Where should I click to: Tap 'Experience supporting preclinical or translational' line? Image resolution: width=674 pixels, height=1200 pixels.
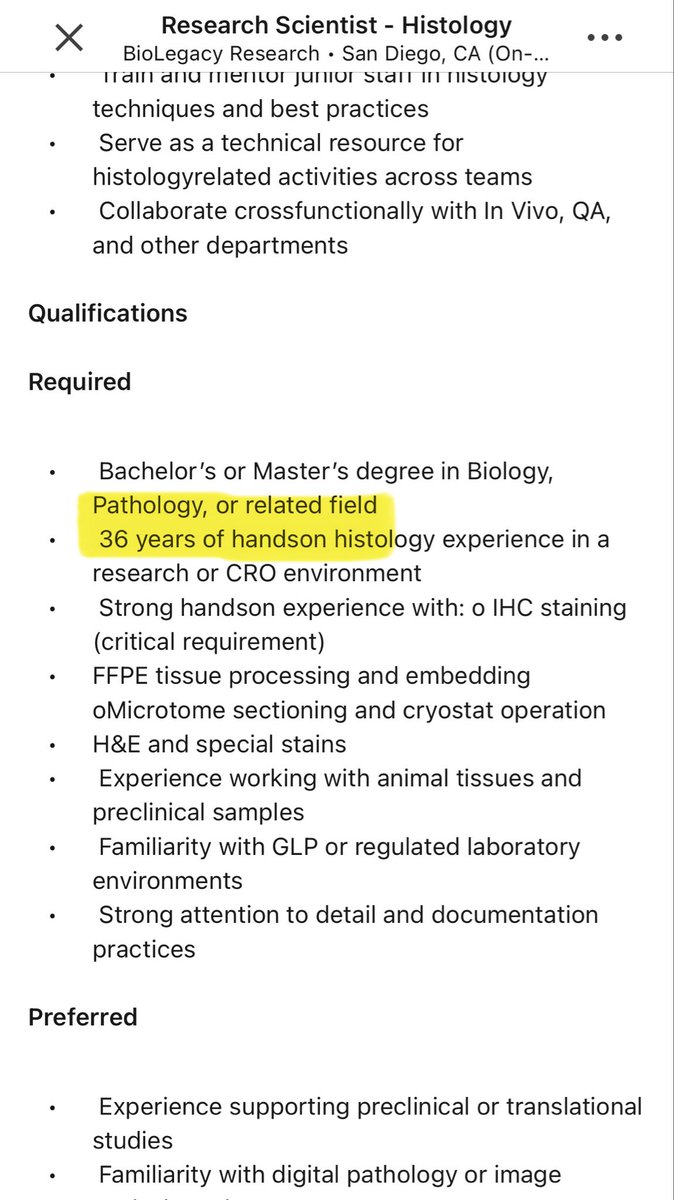(370, 1107)
